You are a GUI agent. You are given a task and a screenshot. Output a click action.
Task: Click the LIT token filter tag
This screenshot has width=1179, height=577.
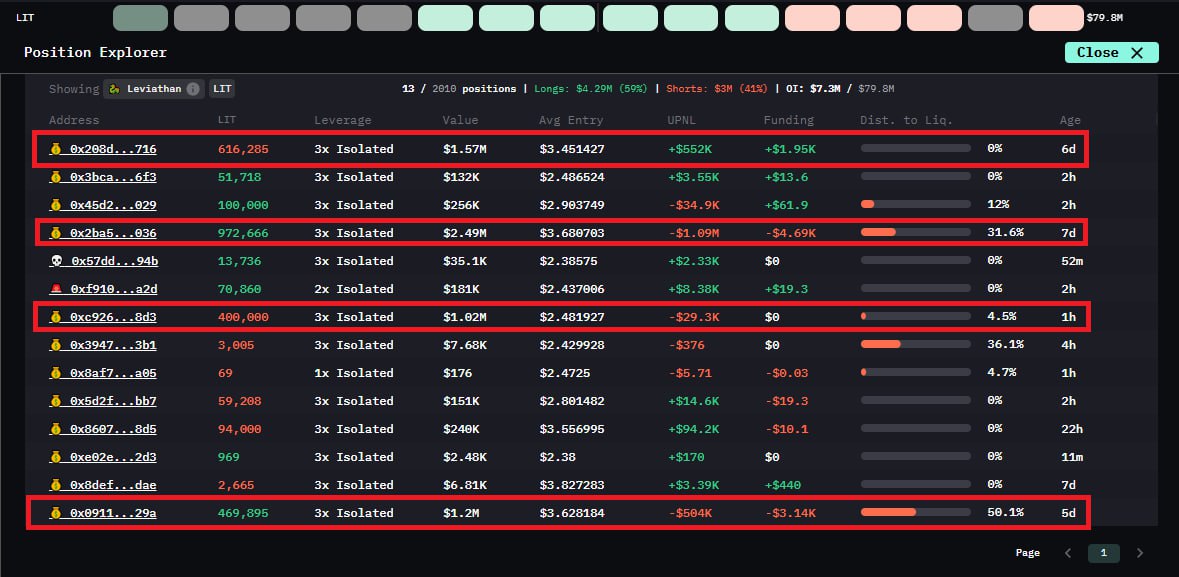[222, 89]
